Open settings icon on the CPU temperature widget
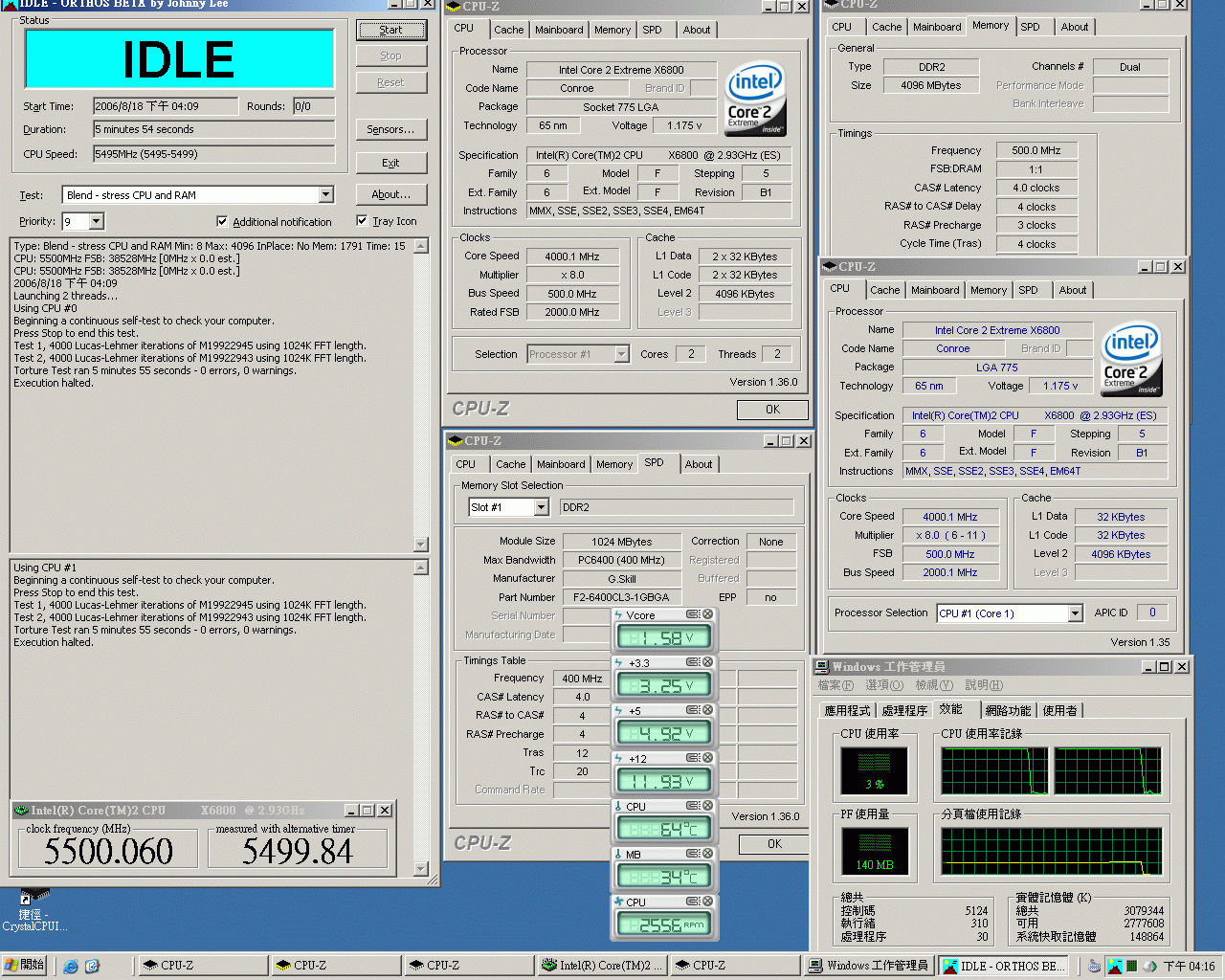 693,806
